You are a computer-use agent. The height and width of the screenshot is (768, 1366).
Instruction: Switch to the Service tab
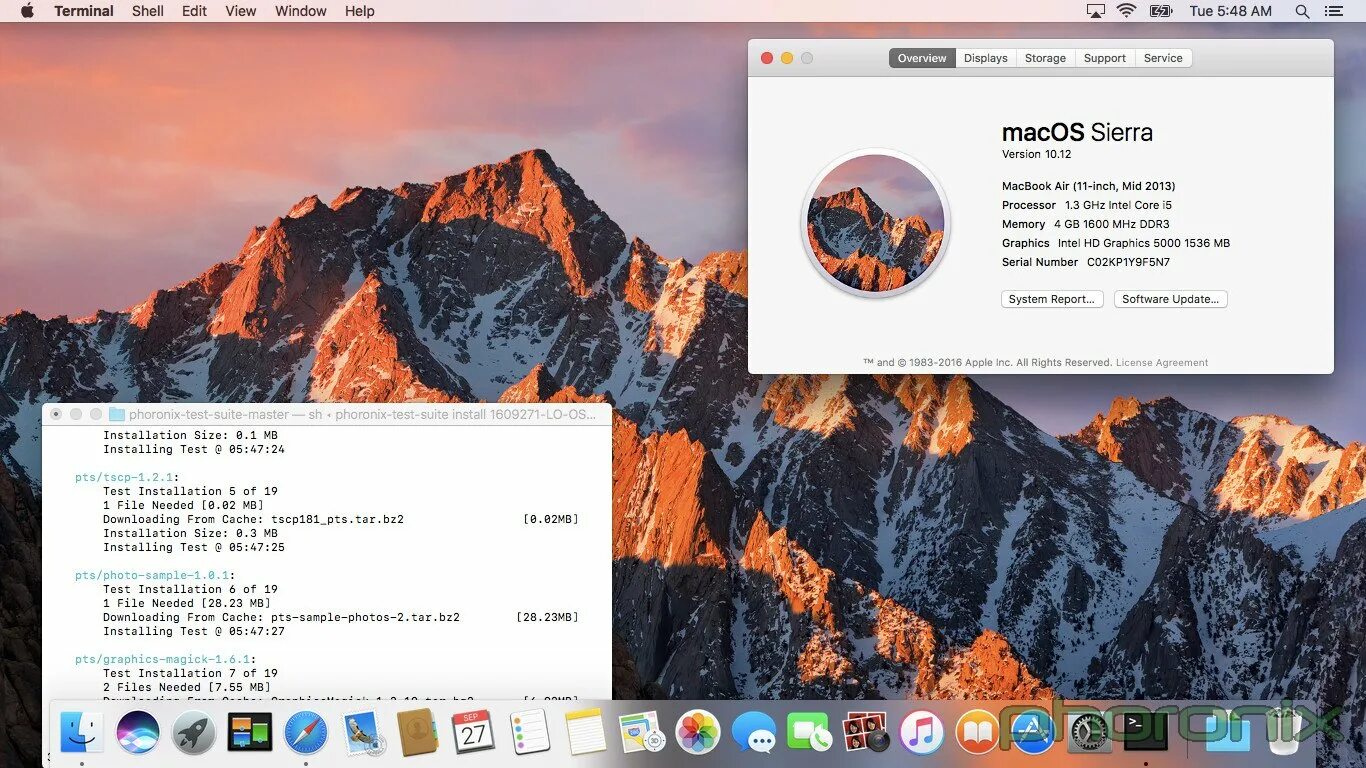(1163, 58)
